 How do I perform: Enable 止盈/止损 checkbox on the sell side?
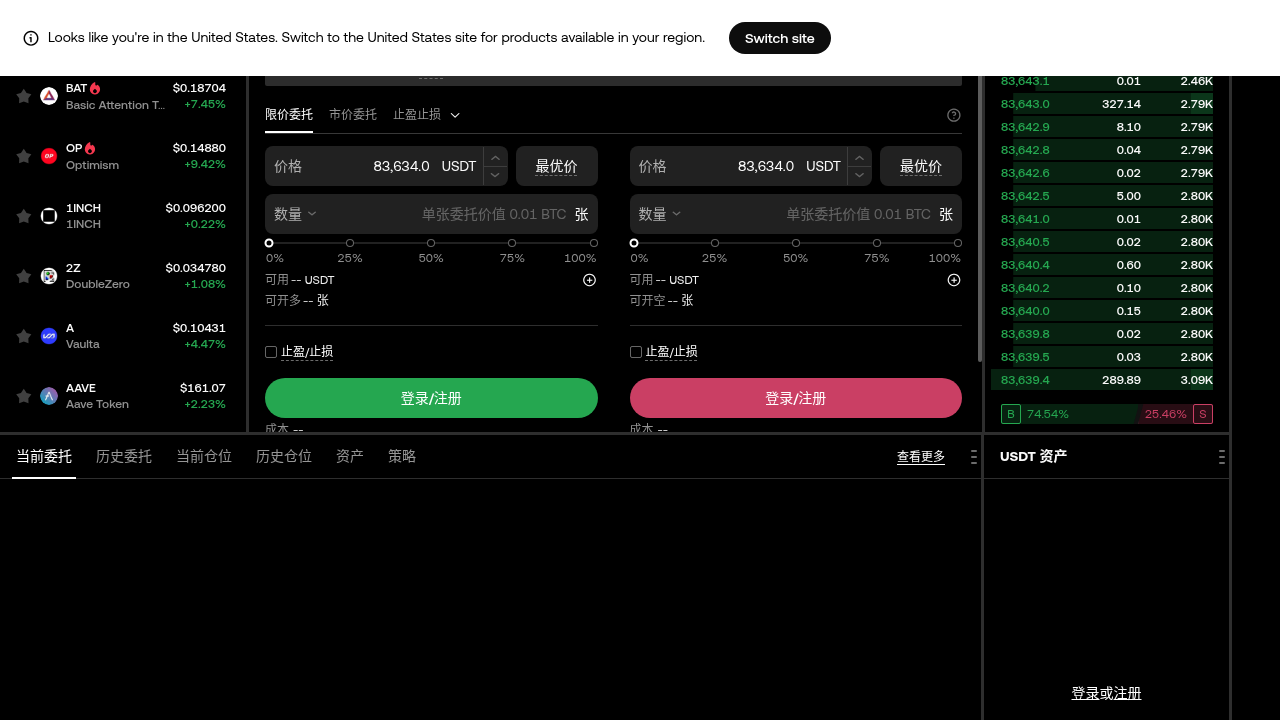pyautogui.click(x=636, y=352)
